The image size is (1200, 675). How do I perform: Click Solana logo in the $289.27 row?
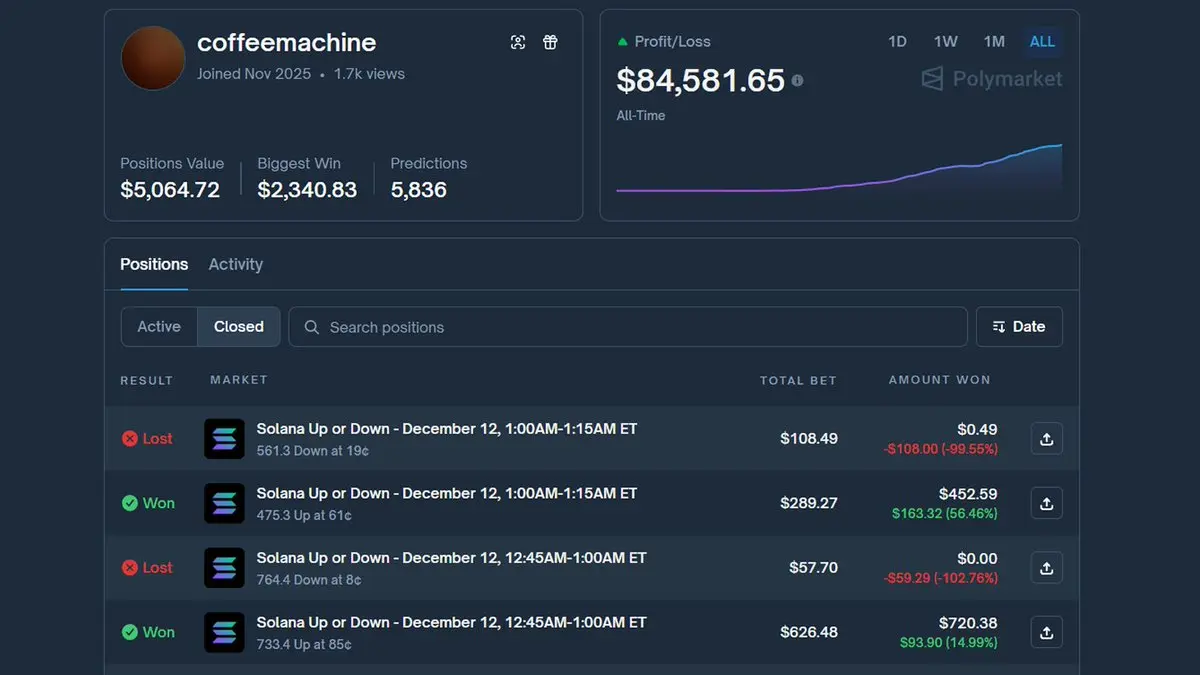224,503
